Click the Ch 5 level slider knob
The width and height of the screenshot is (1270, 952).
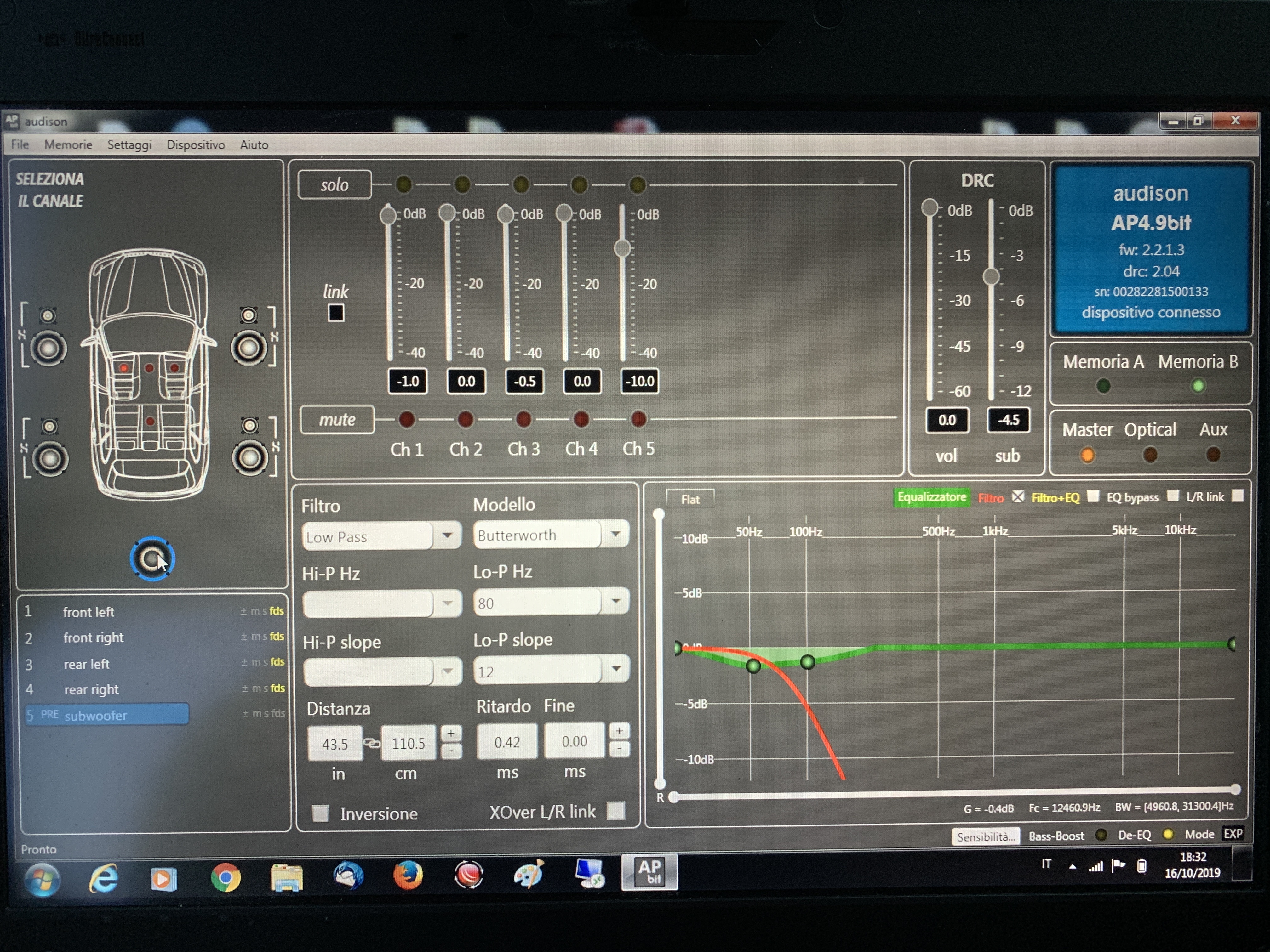[622, 248]
